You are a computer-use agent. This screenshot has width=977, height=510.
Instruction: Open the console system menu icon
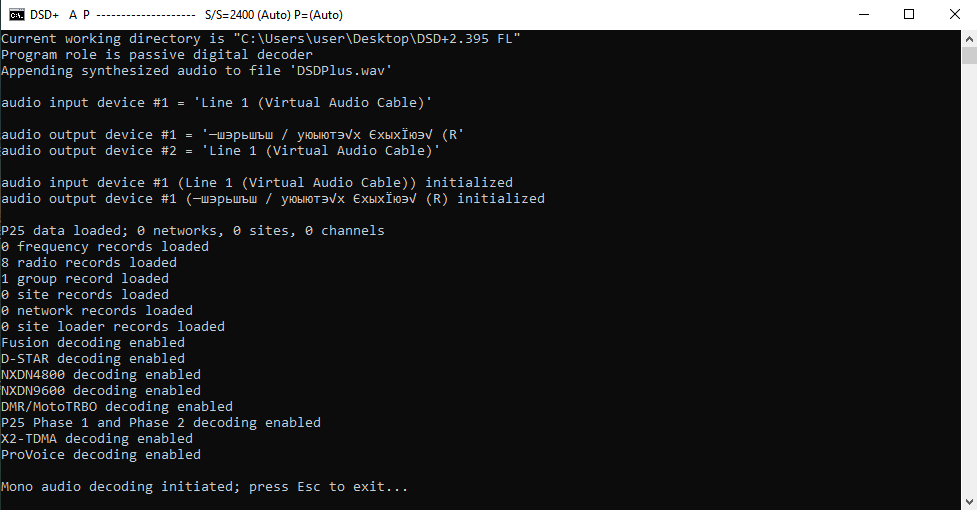[16, 14]
